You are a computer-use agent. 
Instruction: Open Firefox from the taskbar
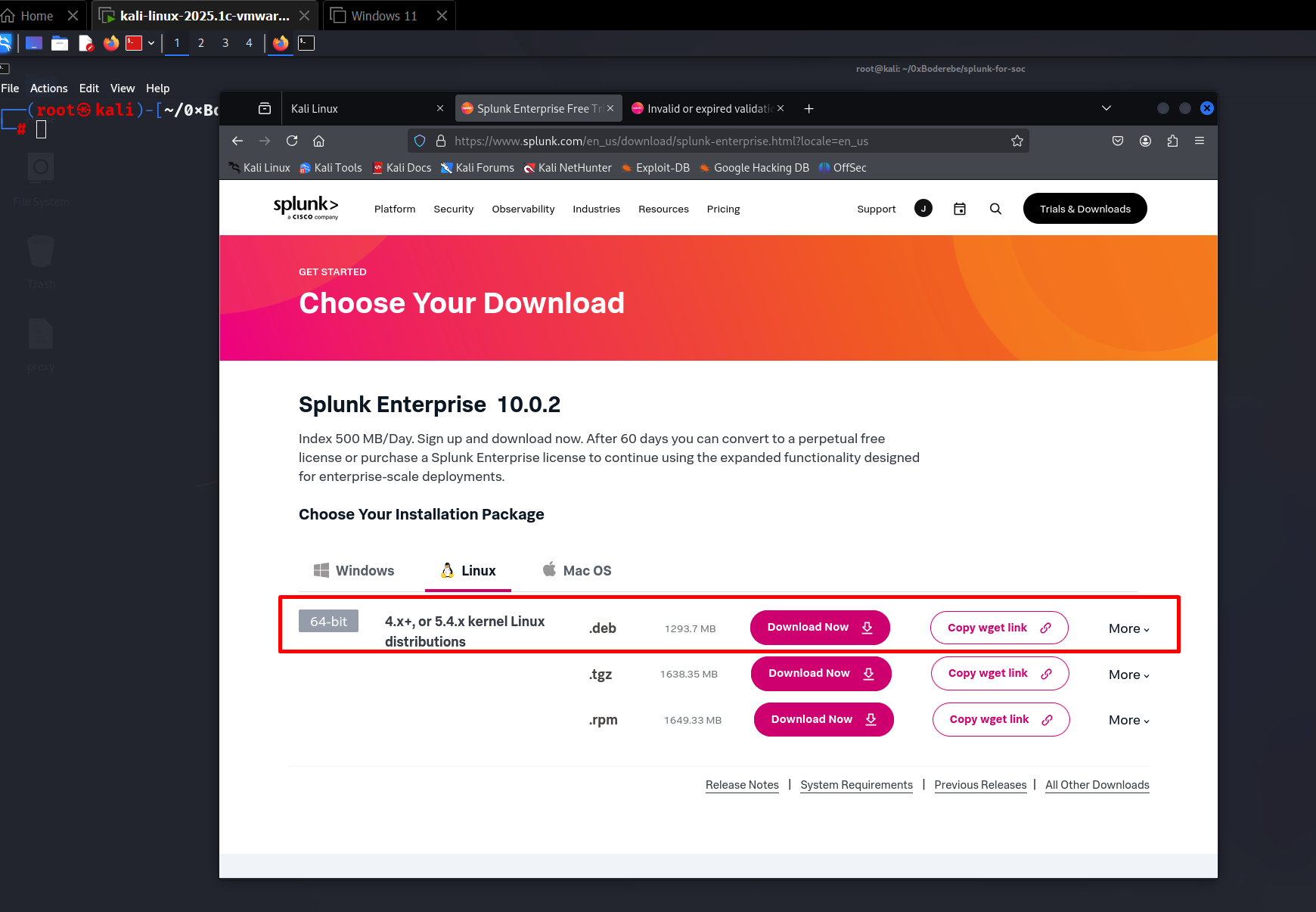coord(110,43)
